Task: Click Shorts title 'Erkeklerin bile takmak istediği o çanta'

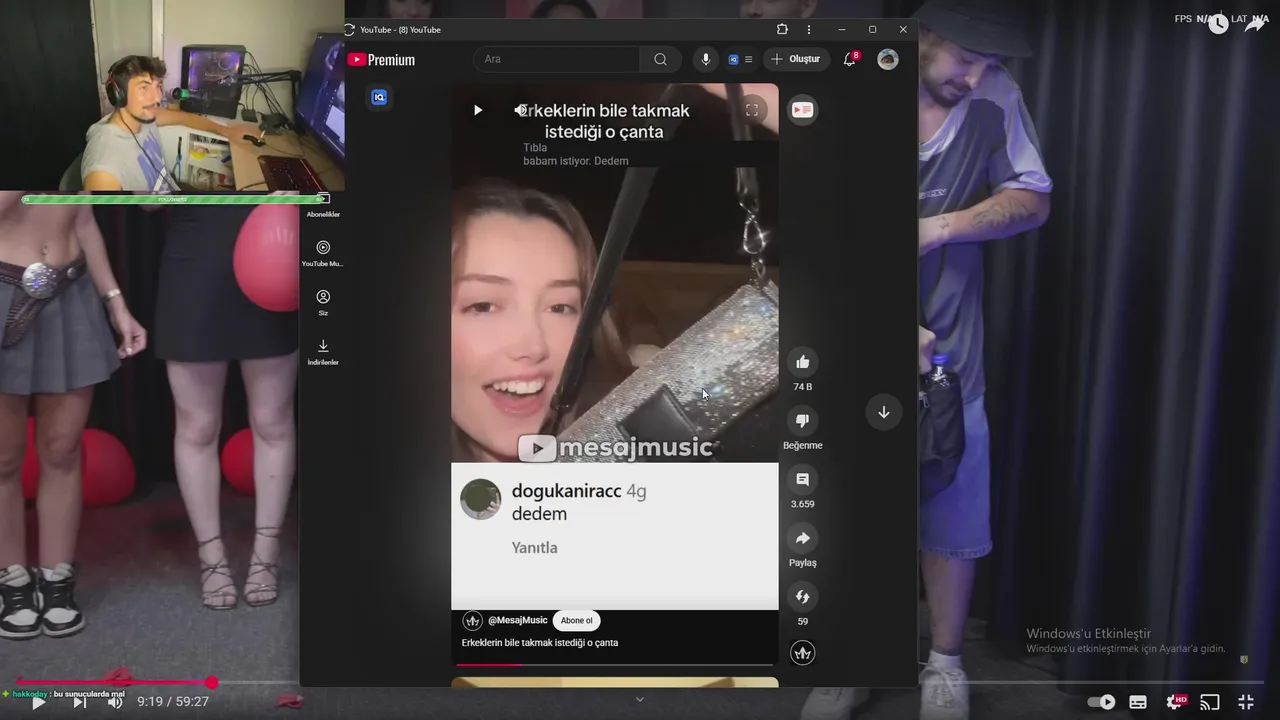Action: point(540,643)
